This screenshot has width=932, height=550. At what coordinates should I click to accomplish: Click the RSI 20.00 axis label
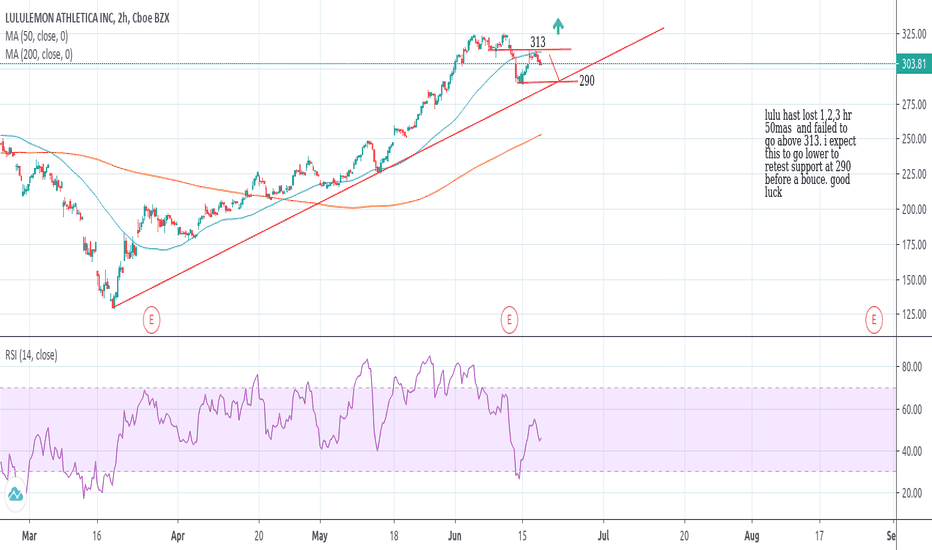pos(912,493)
